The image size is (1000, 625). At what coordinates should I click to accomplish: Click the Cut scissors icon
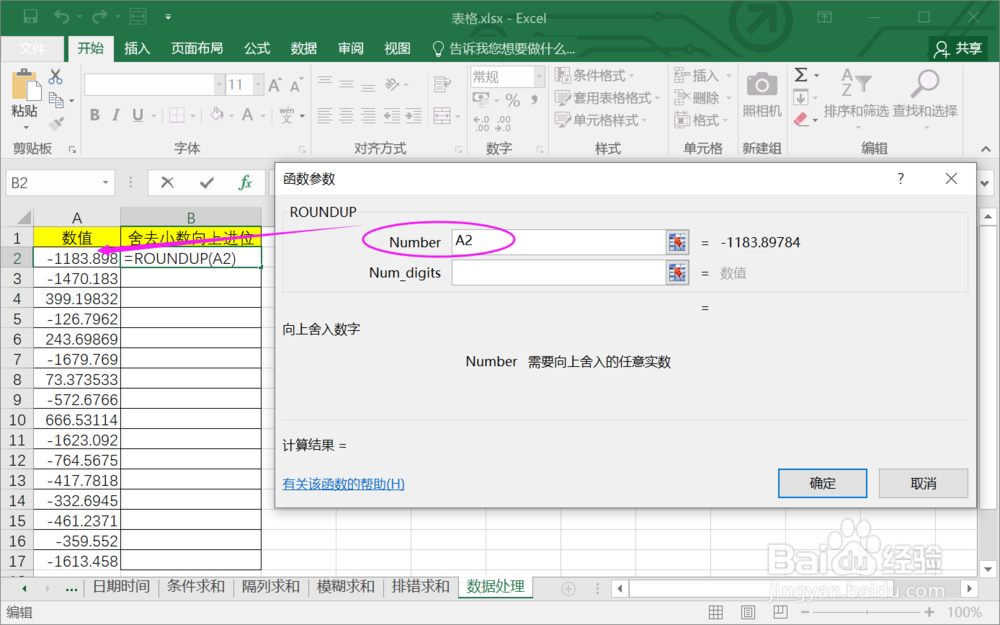(x=55, y=77)
